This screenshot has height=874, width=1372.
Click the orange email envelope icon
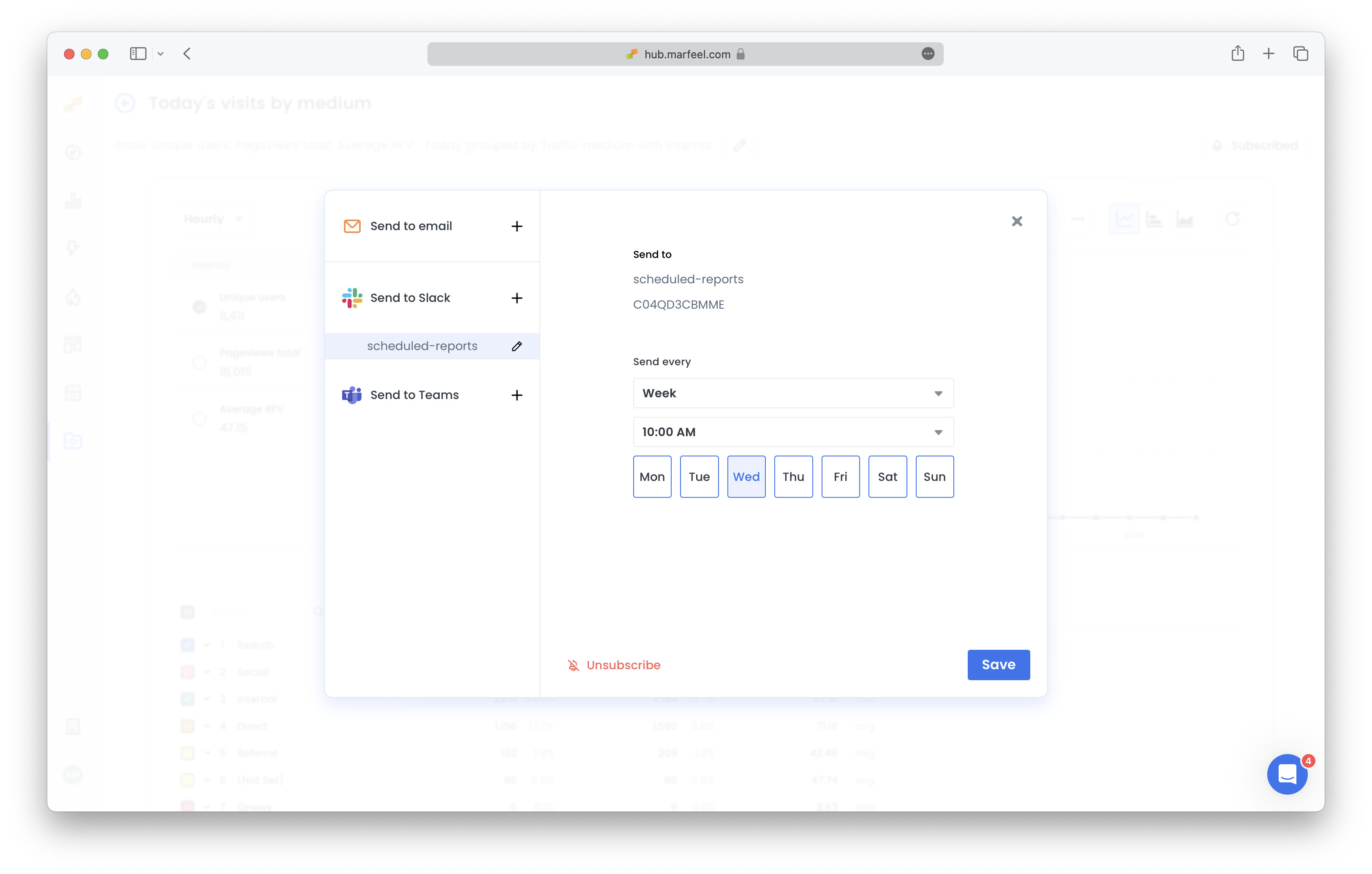click(352, 226)
